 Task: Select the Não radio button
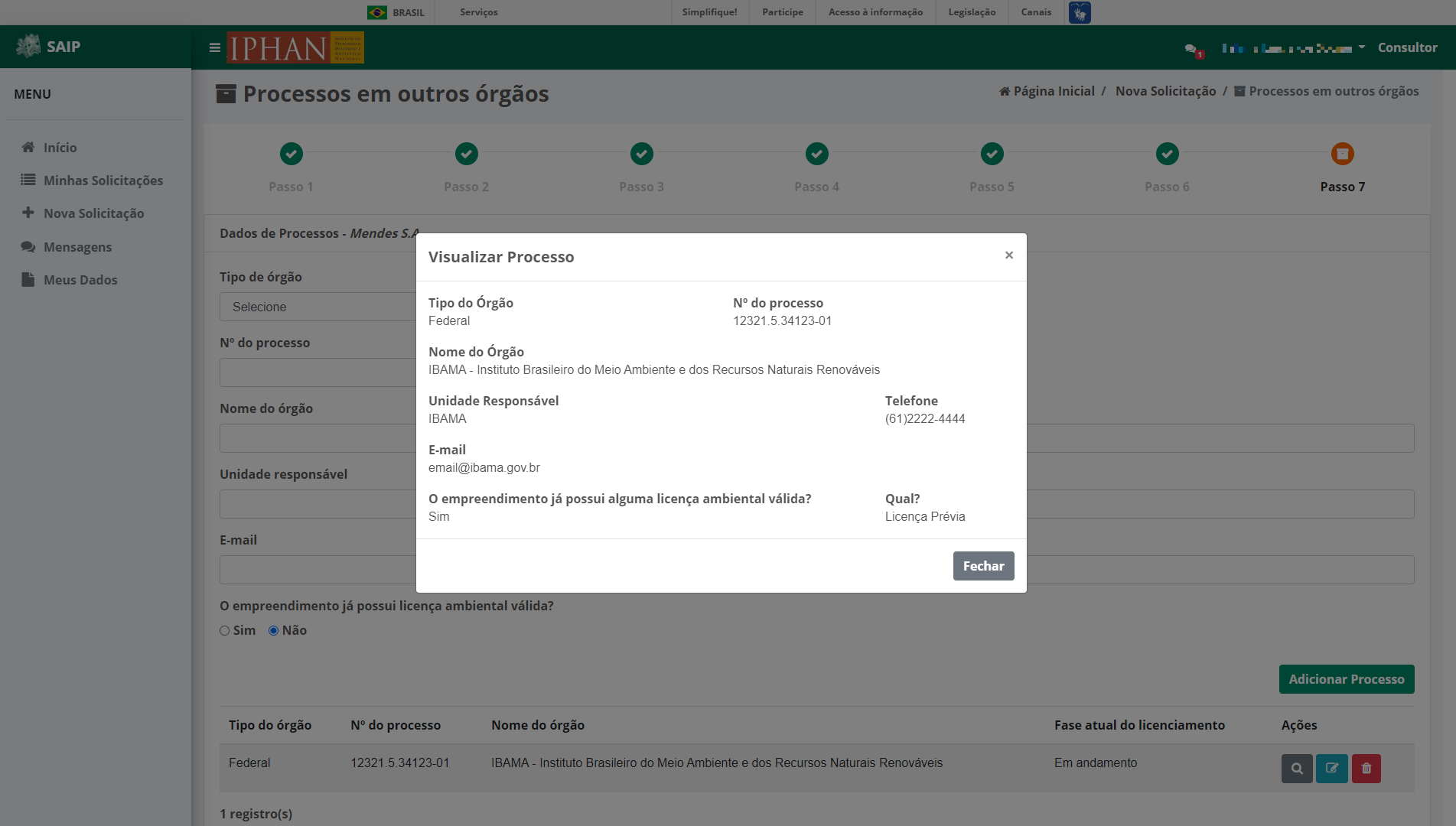pos(273,631)
